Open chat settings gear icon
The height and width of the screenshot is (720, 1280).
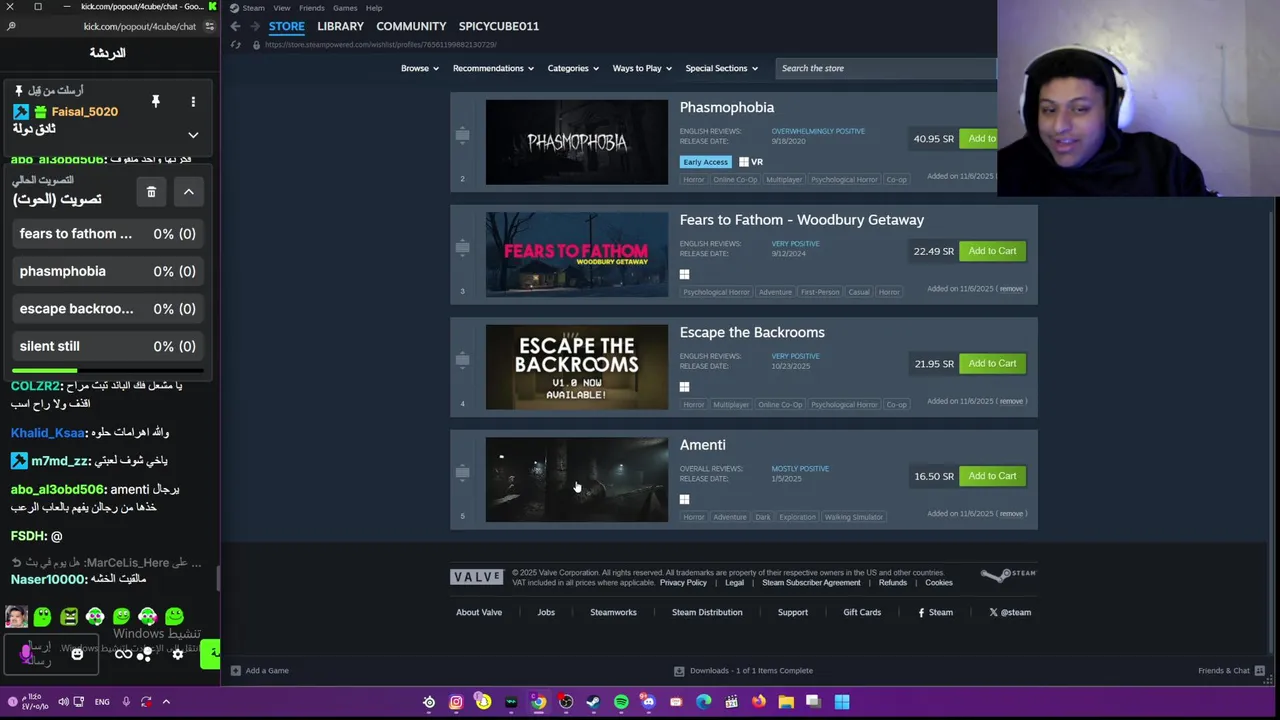(178, 654)
